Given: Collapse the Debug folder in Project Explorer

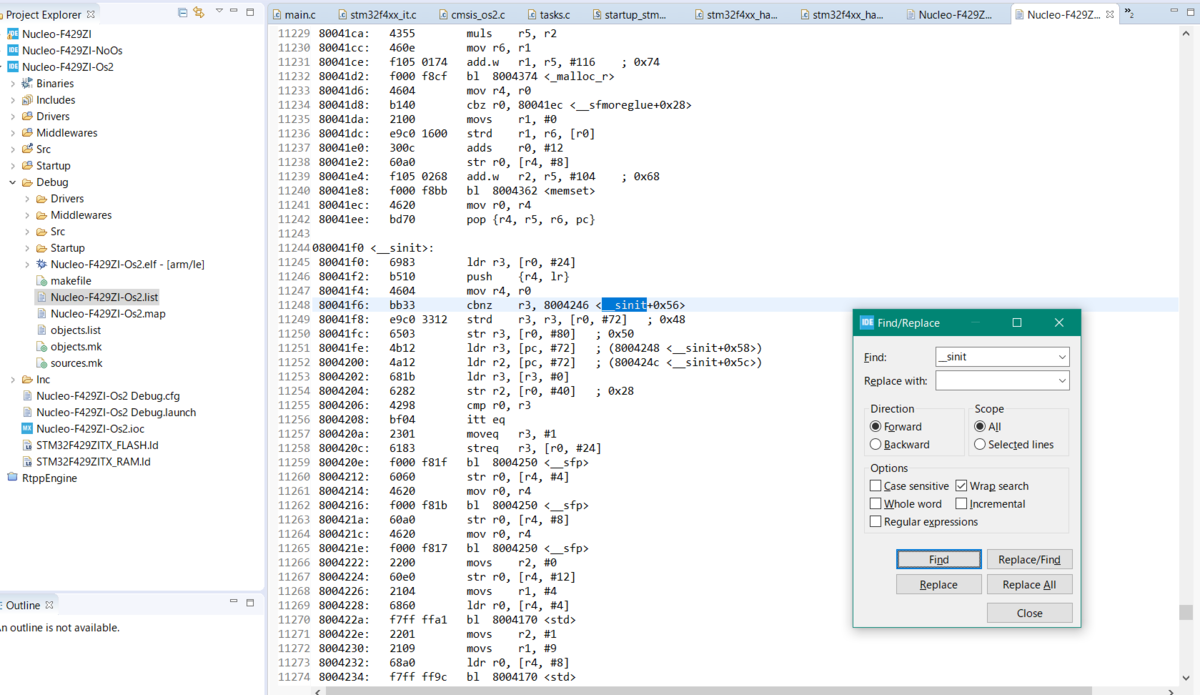Looking at the screenshot, I should [x=11, y=182].
